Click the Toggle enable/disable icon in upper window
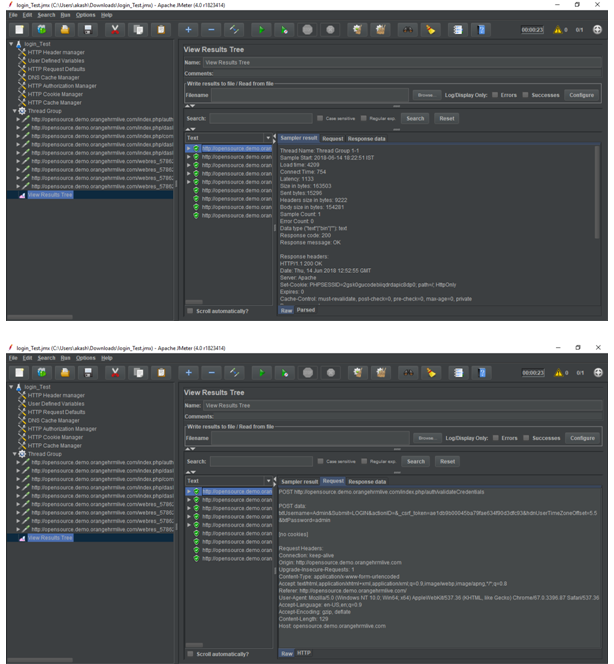The width and height of the screenshot is (614, 664). point(234,30)
